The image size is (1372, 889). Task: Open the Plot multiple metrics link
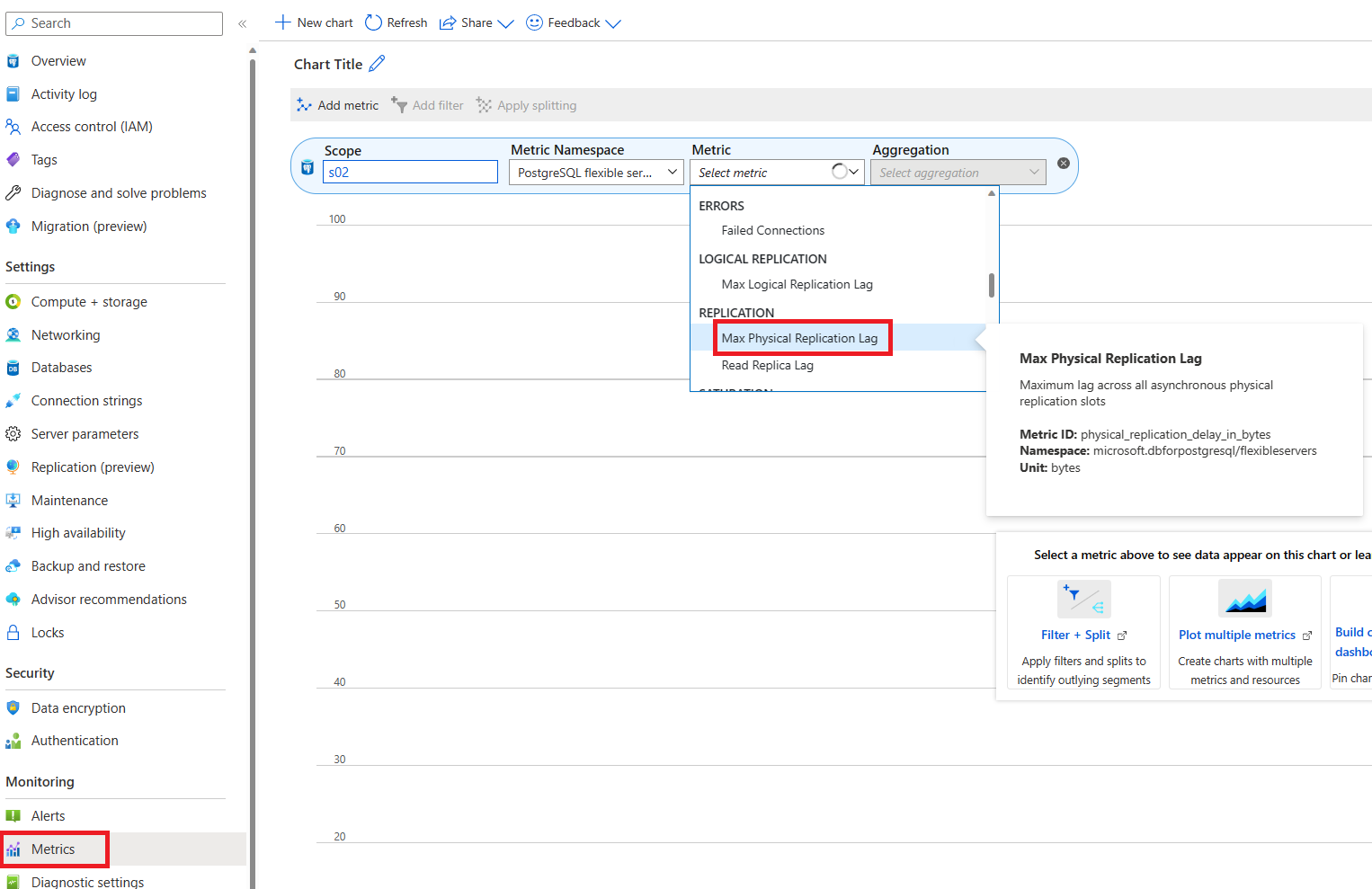1245,635
